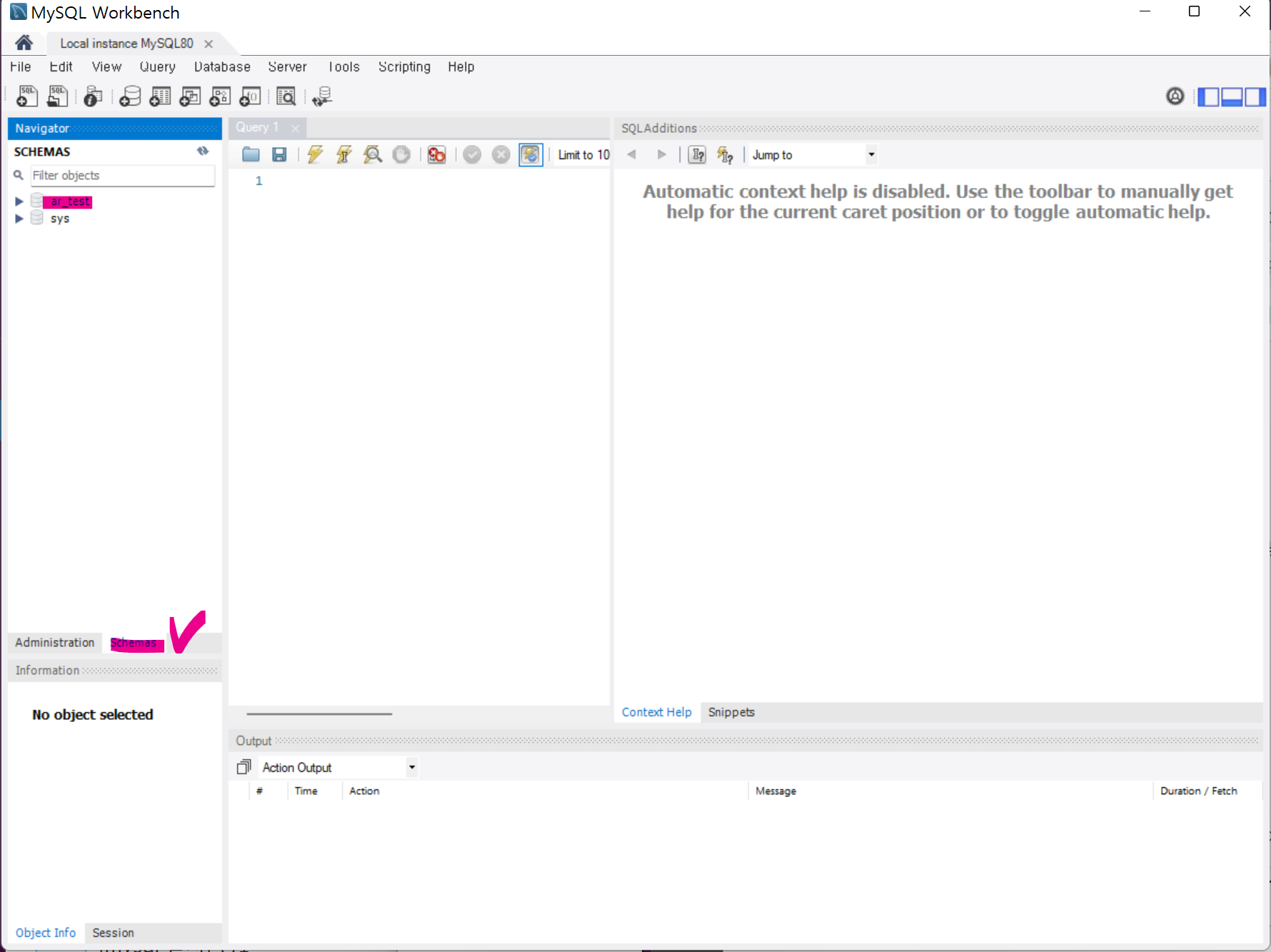Screen dimensions: 1271x952
Task: Open the Query menu
Action: click(158, 66)
